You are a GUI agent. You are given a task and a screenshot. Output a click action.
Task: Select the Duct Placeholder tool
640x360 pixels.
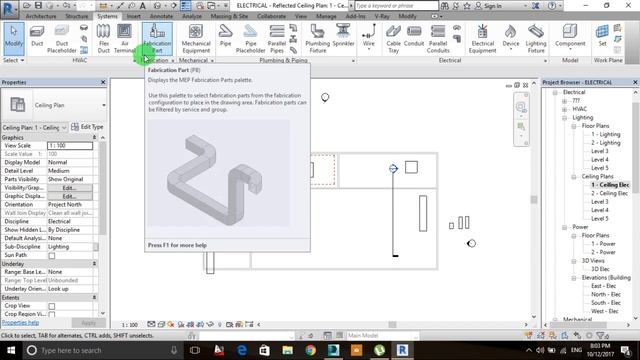tap(62, 39)
